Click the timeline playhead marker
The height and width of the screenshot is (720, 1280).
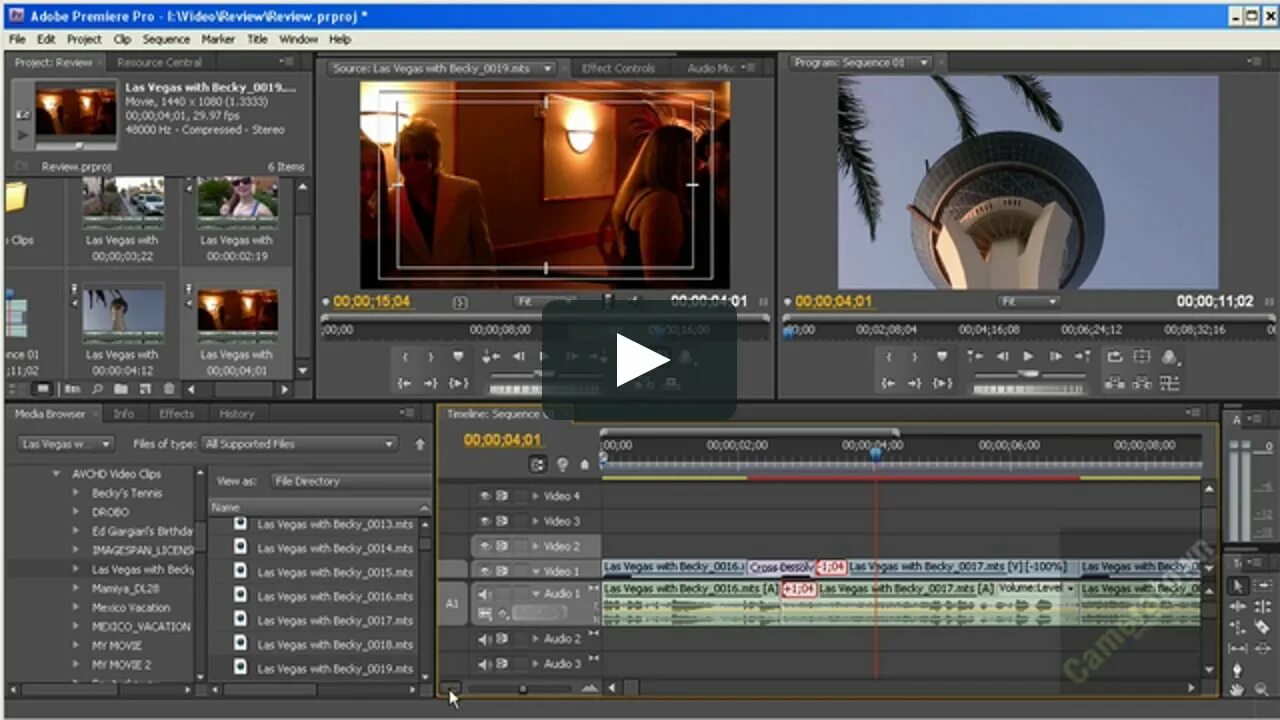875,454
